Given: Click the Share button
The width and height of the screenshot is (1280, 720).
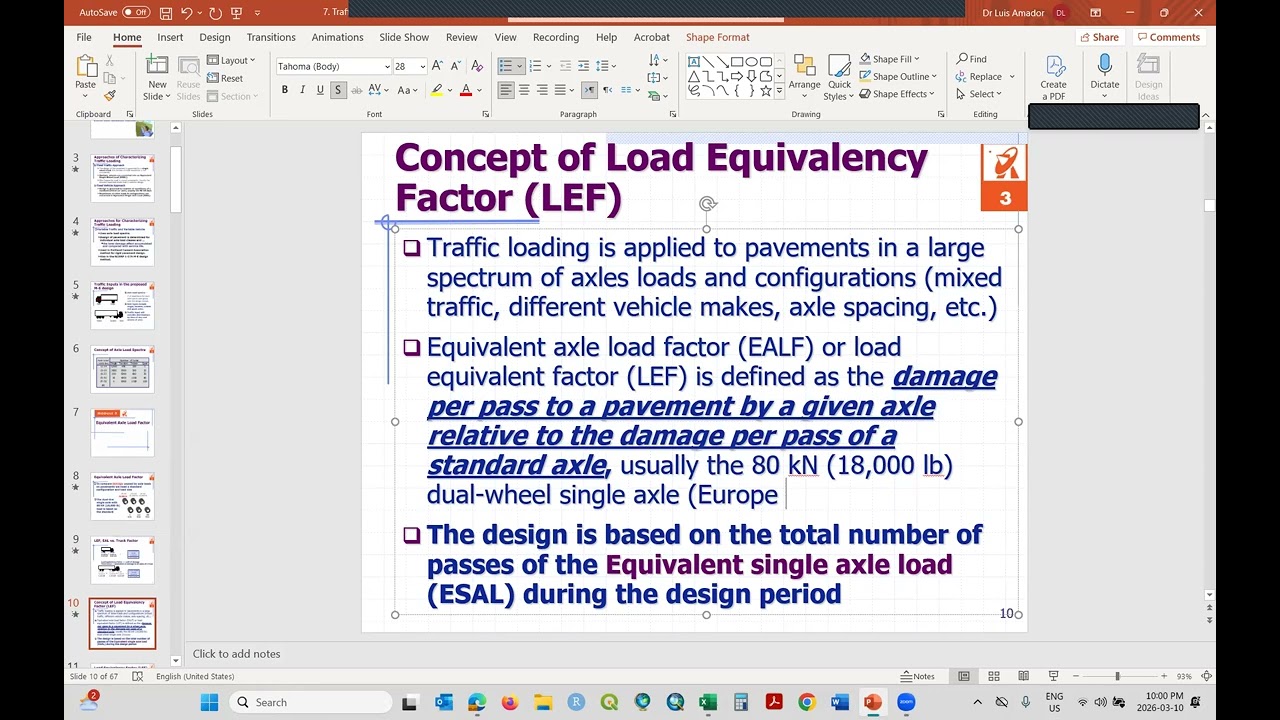Looking at the screenshot, I should click(1098, 37).
